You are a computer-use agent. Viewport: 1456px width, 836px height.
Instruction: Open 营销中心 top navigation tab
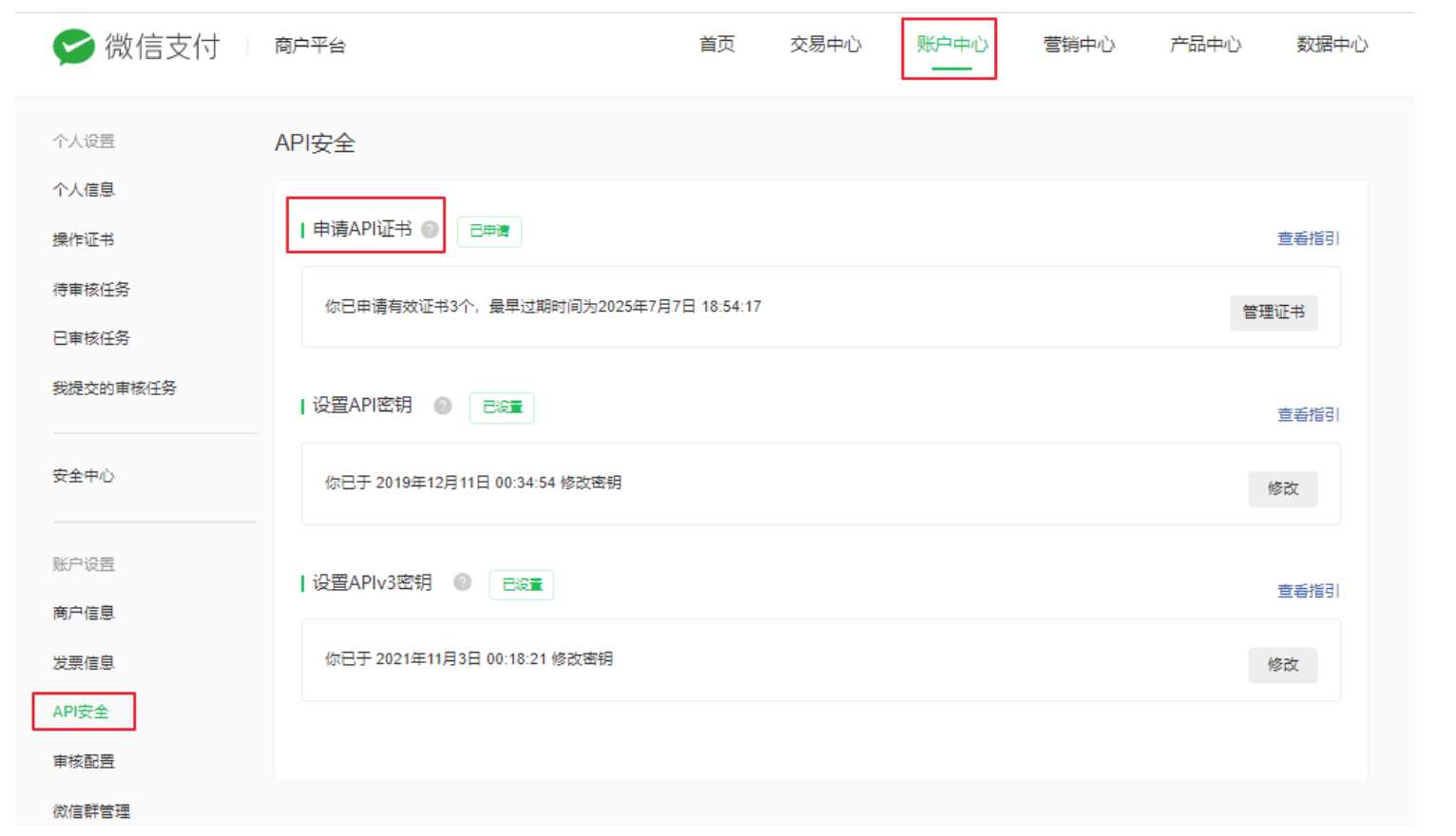coord(1079,45)
